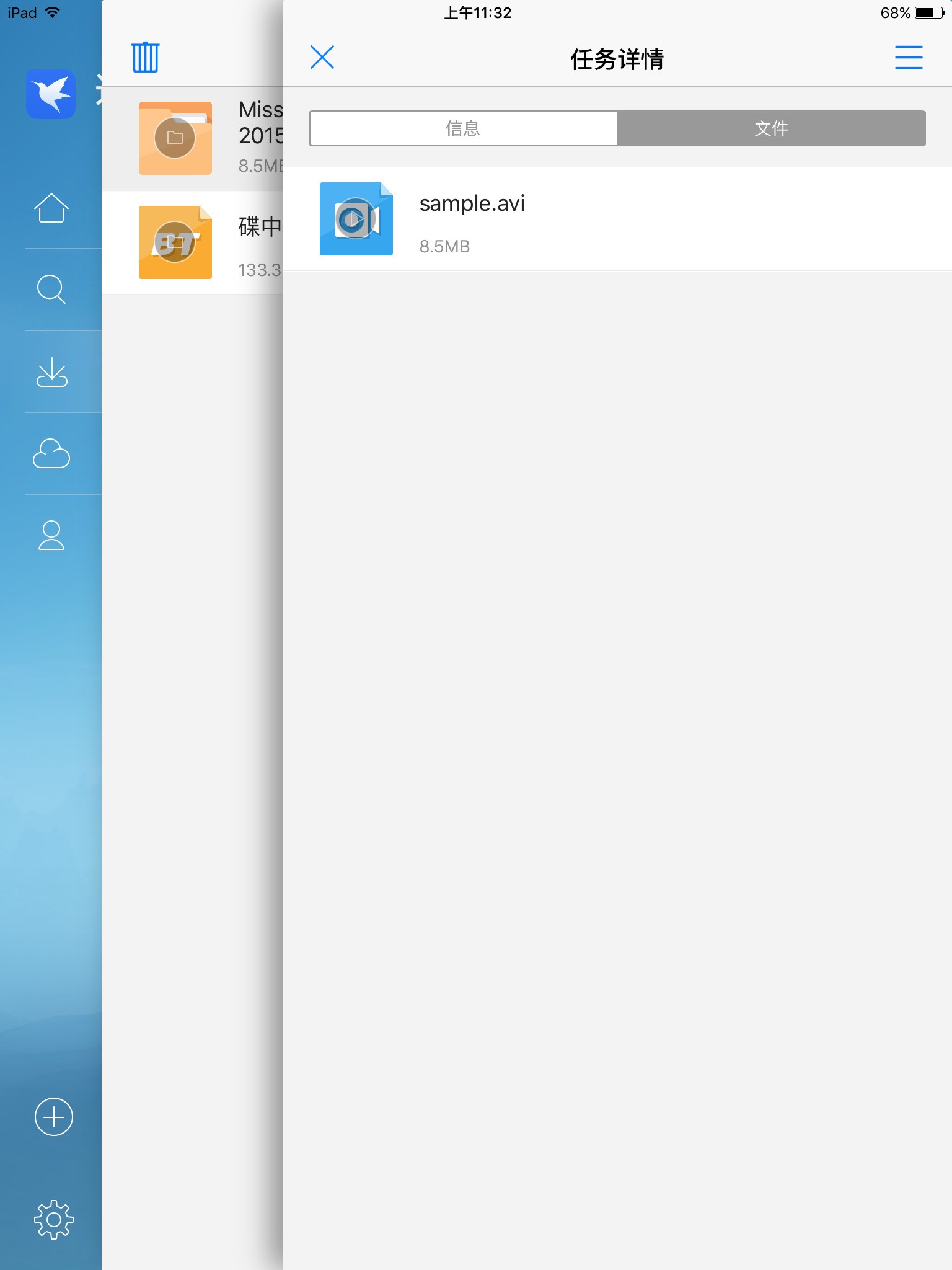Open the downloads tray icon in sidebar
Viewport: 952px width, 1270px height.
(51, 371)
